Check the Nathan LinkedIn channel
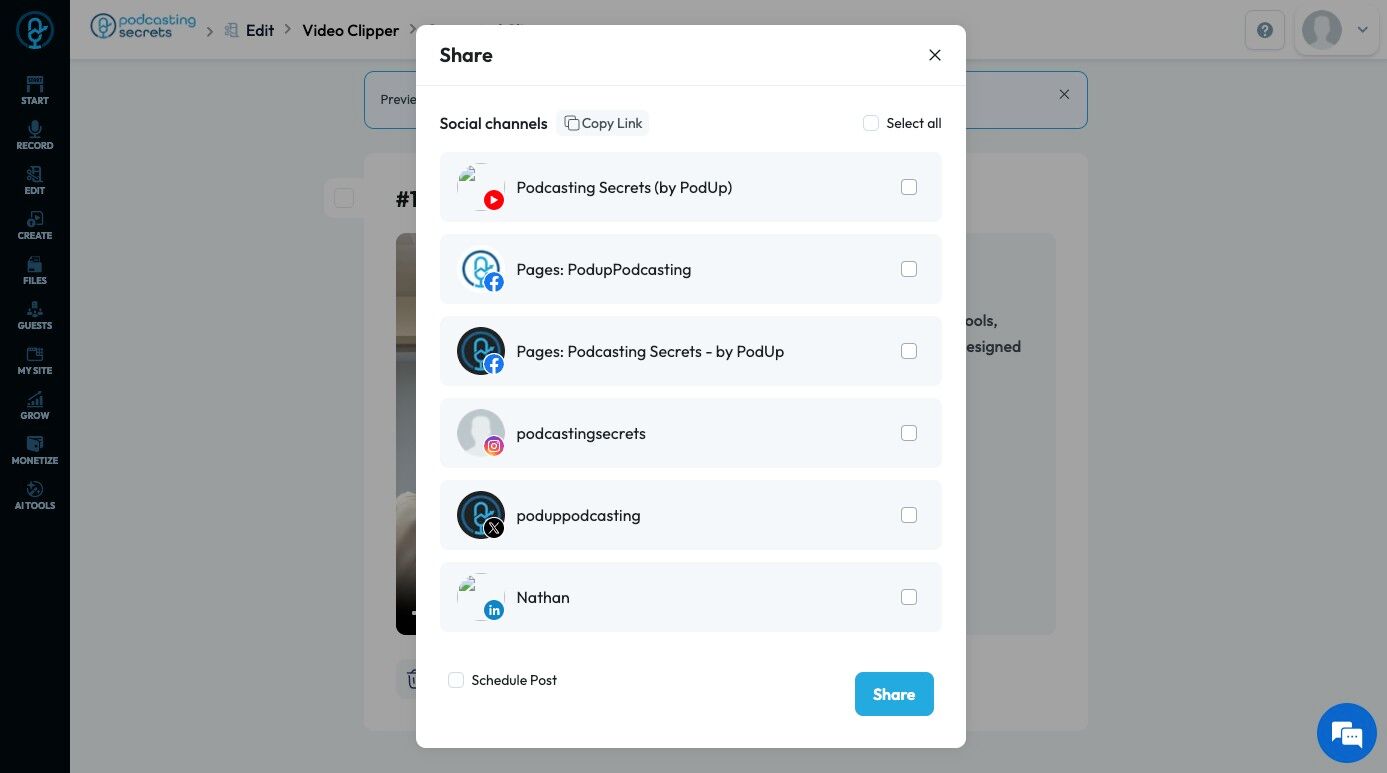 909,597
